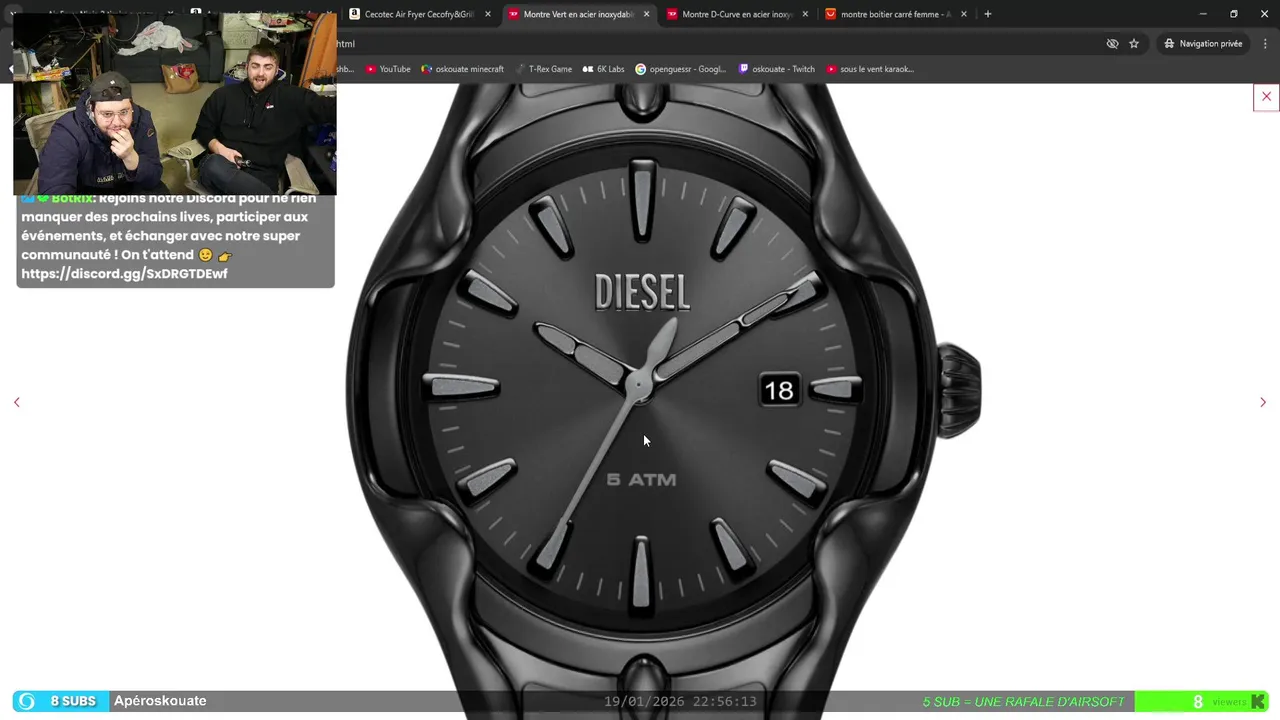Viewport: 1280px width, 720px height.
Task: Click the Discord invite link in chat
Action: (124, 273)
